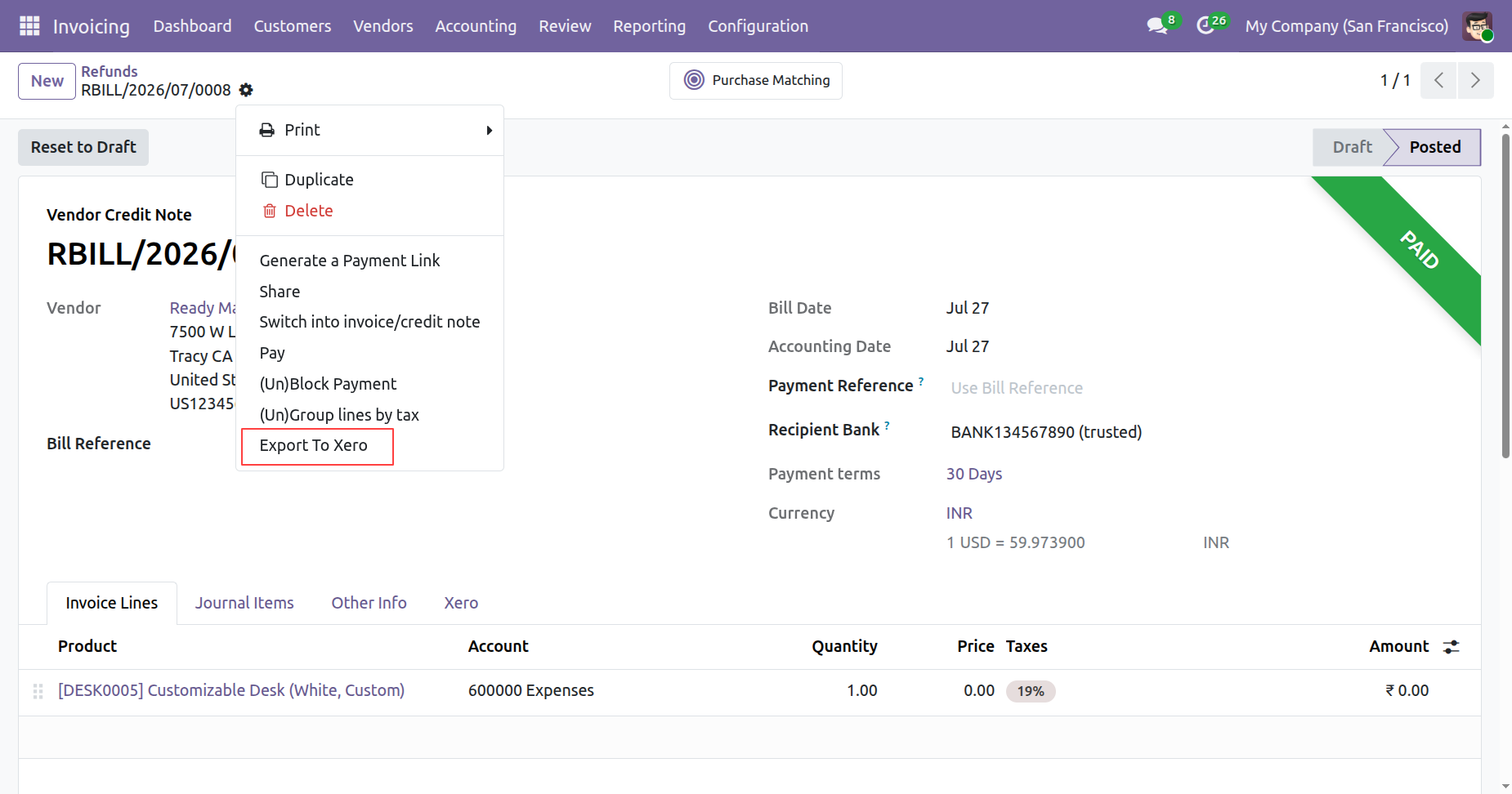Open the apps grid menu icon
This screenshot has height=794, width=1512.
tap(29, 26)
